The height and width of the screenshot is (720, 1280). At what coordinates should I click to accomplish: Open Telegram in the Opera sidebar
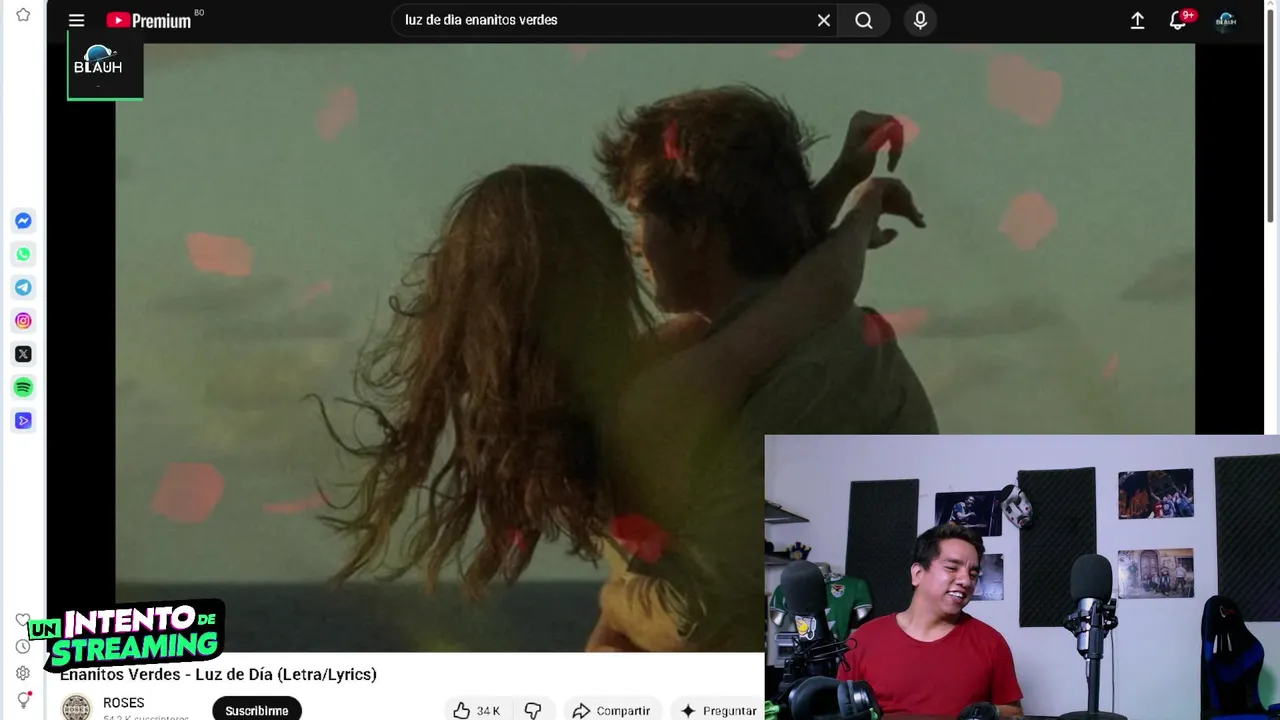click(23, 287)
